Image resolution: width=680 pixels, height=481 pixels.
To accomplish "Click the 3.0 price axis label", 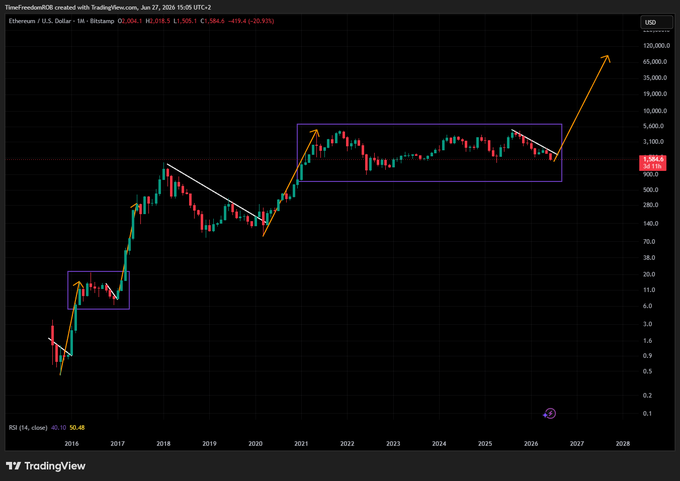I will [x=647, y=324].
